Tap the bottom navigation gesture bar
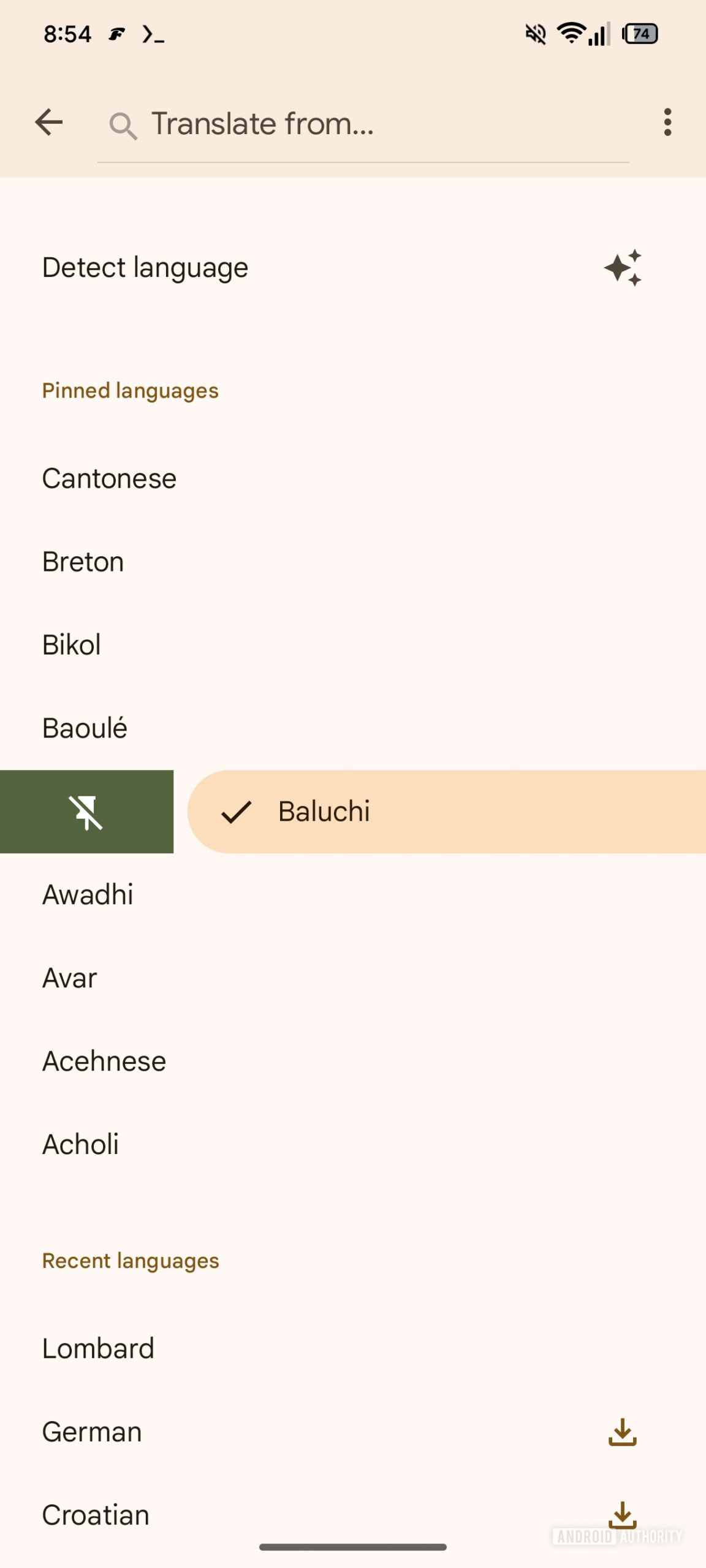This screenshot has width=706, height=1568. pos(353,1547)
